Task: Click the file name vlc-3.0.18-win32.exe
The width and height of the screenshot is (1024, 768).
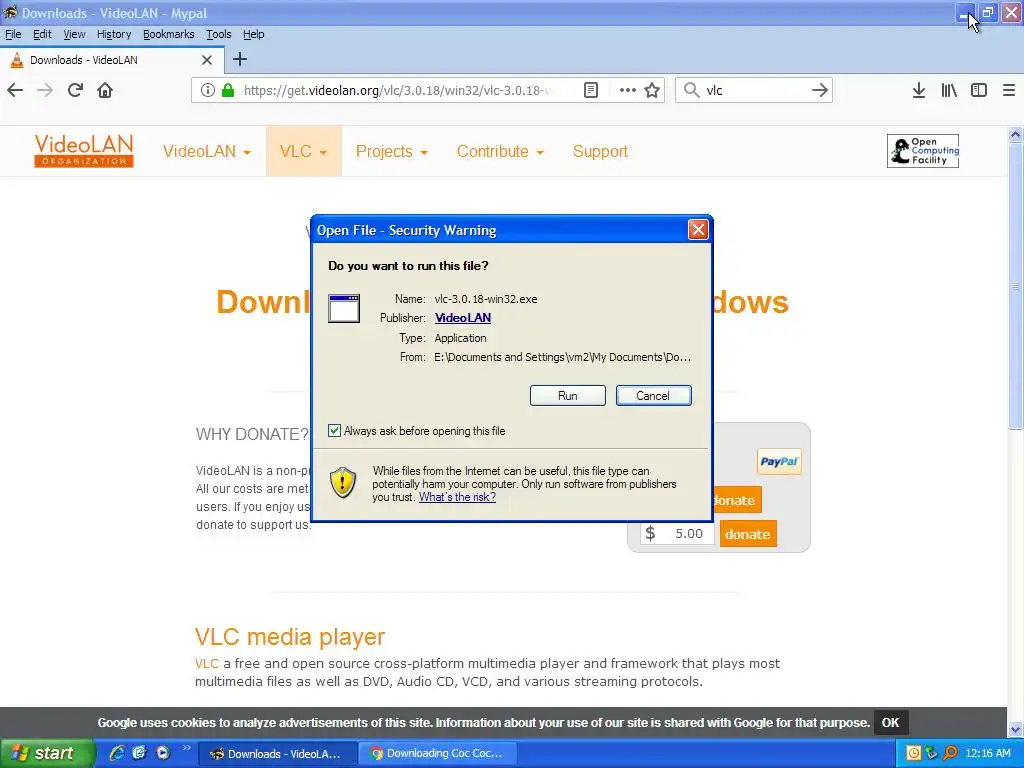Action: coord(486,299)
